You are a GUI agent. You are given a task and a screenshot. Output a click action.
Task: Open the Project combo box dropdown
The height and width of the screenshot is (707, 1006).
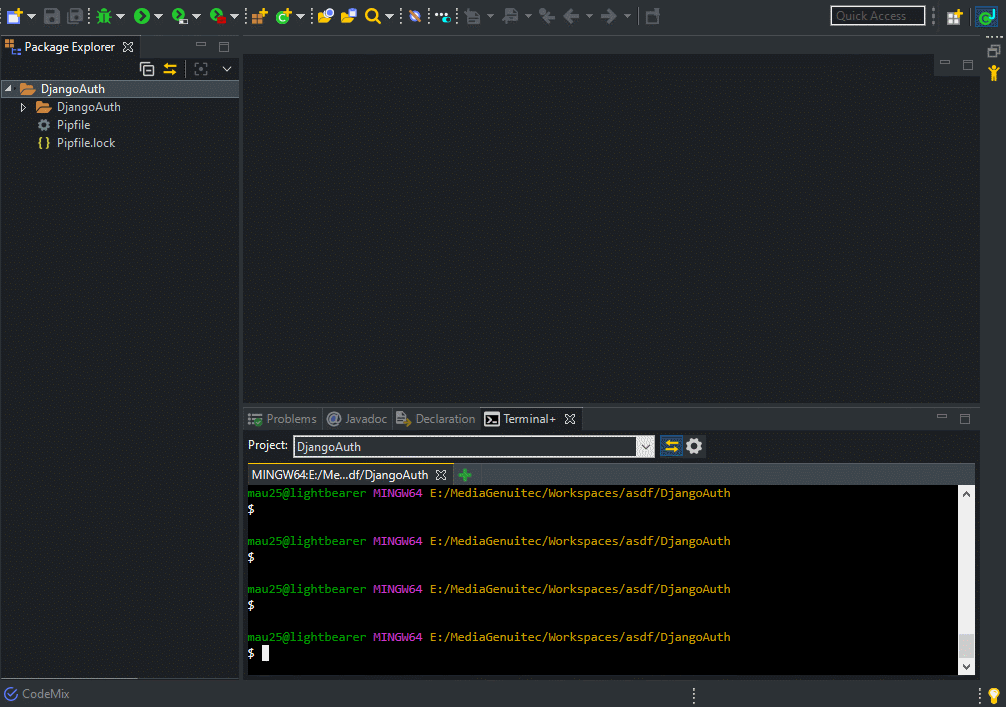(x=645, y=447)
